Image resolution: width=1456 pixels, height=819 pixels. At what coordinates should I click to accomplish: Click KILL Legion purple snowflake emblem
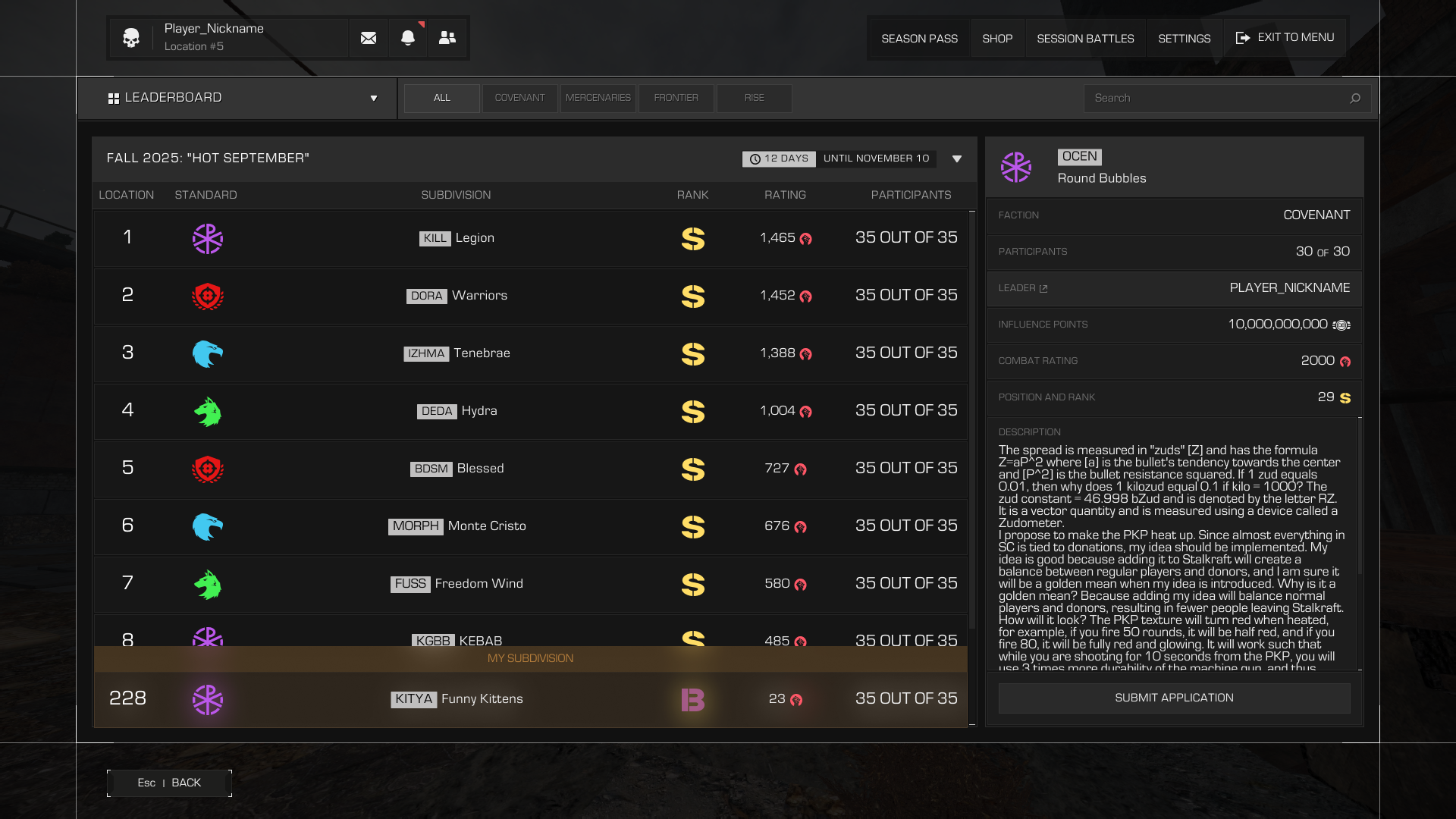pyautogui.click(x=207, y=239)
